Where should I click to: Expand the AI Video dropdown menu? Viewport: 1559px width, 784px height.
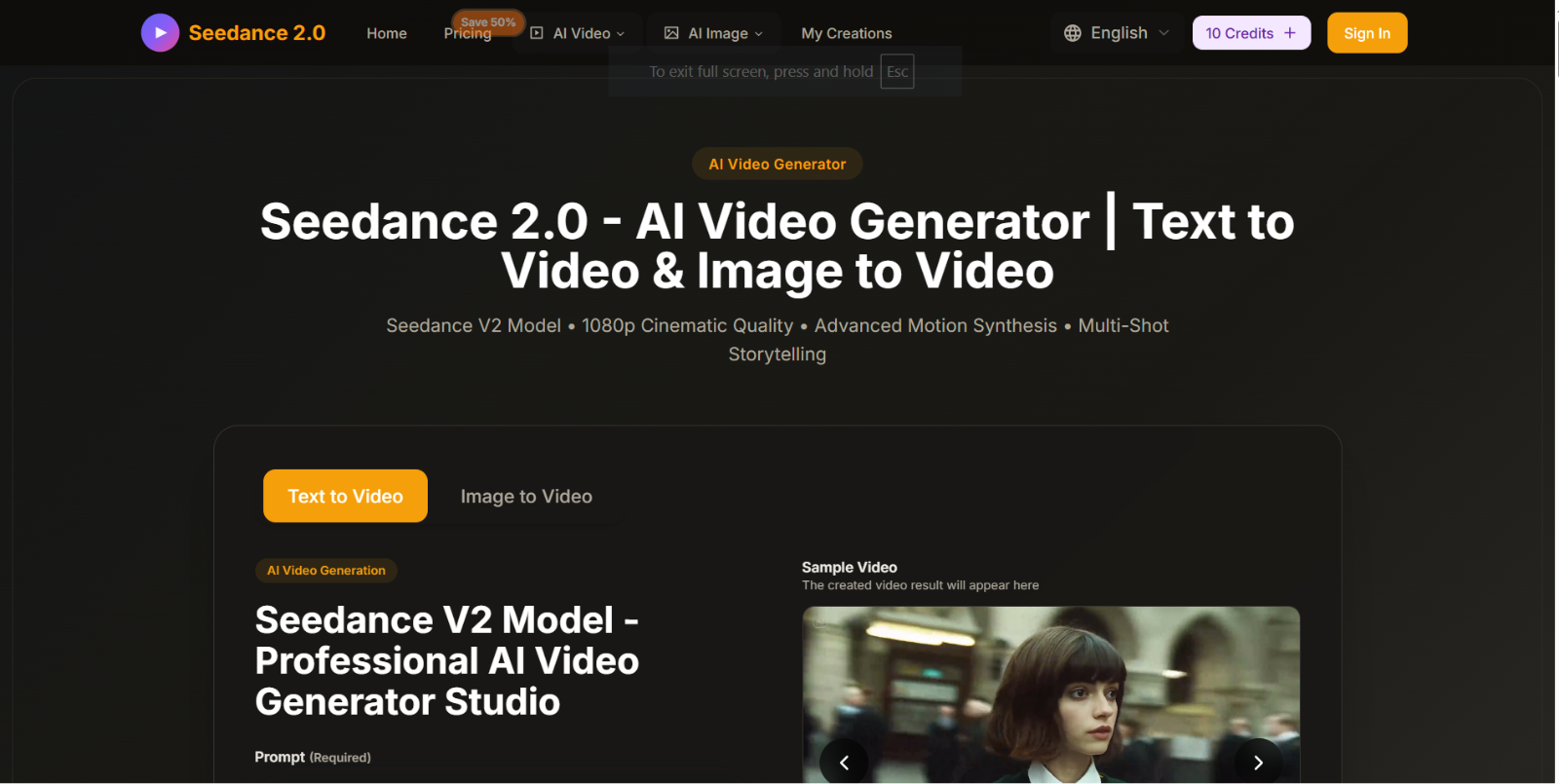click(578, 33)
